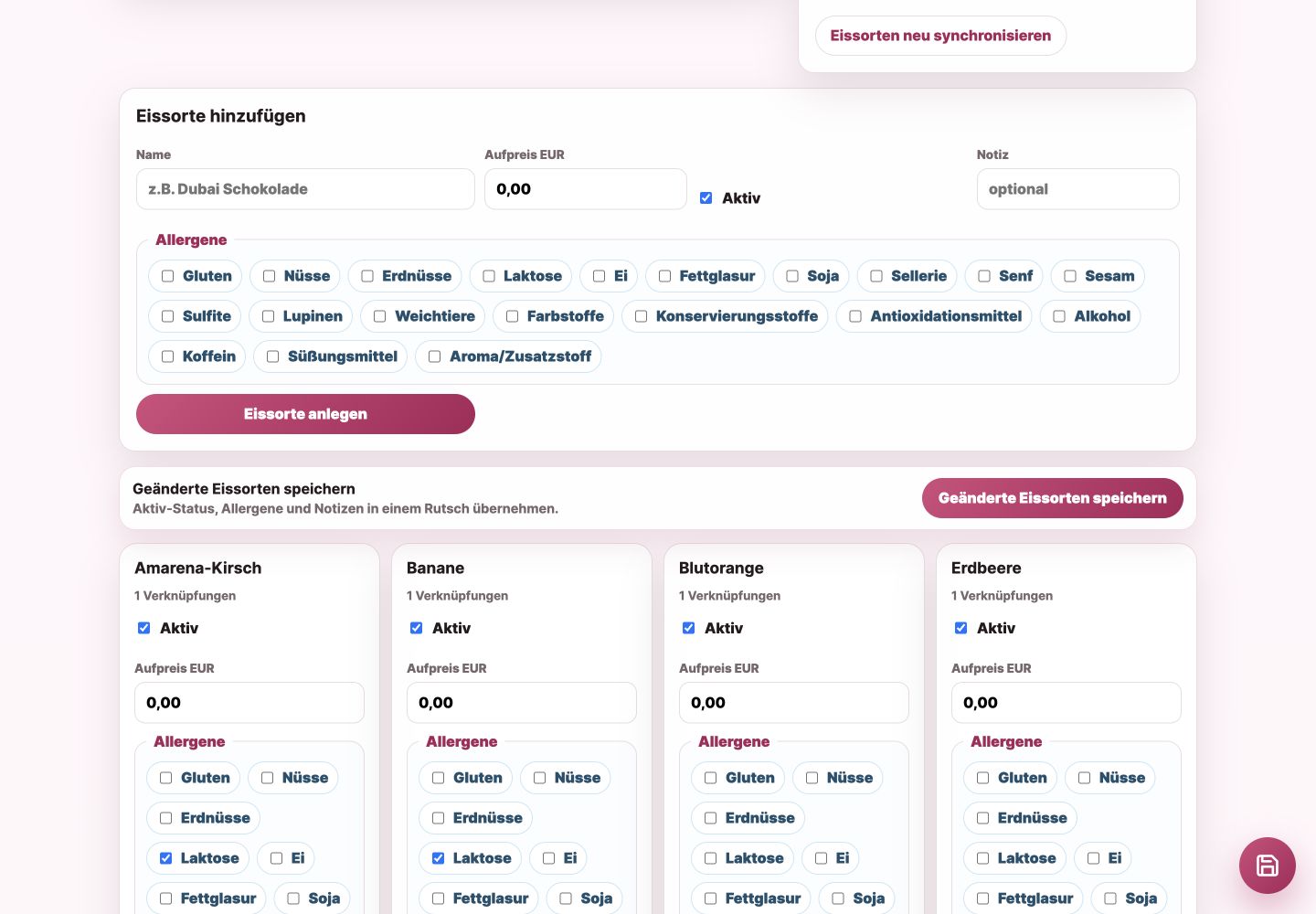The height and width of the screenshot is (914, 1316).
Task: Click Aufpreis EUR field in add form
Action: point(585,189)
